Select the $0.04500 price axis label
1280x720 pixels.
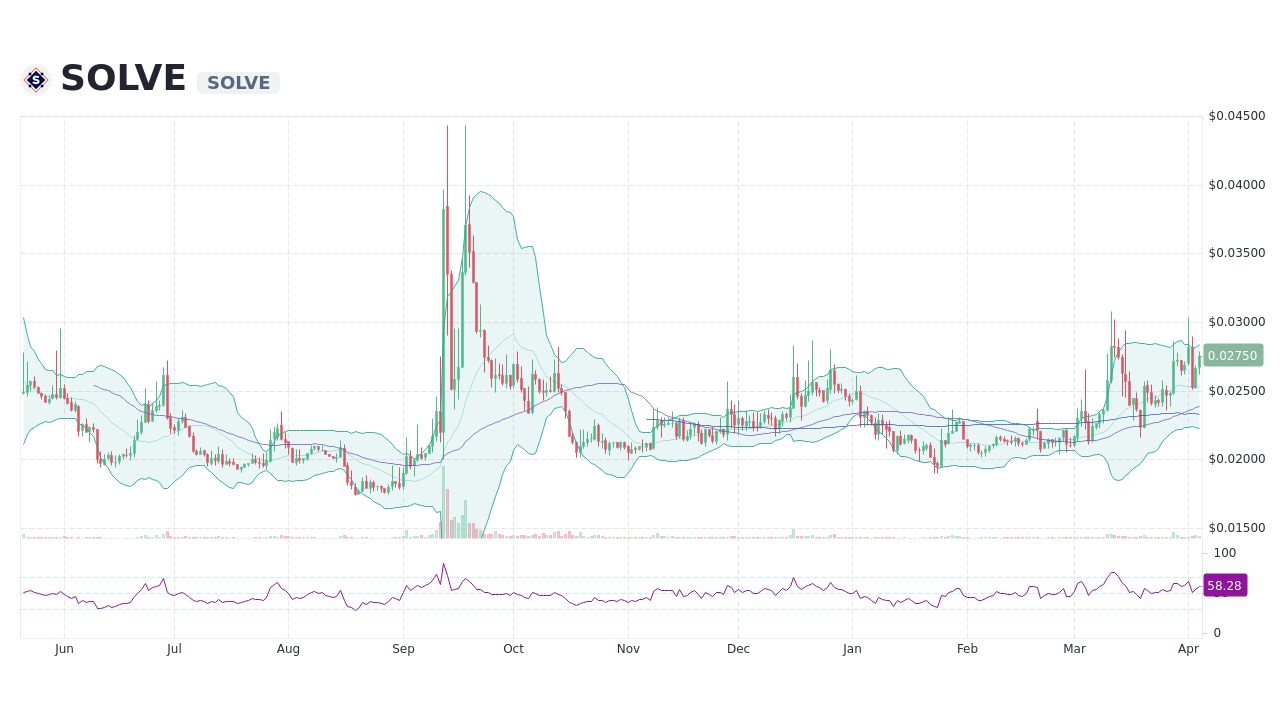(1237, 116)
